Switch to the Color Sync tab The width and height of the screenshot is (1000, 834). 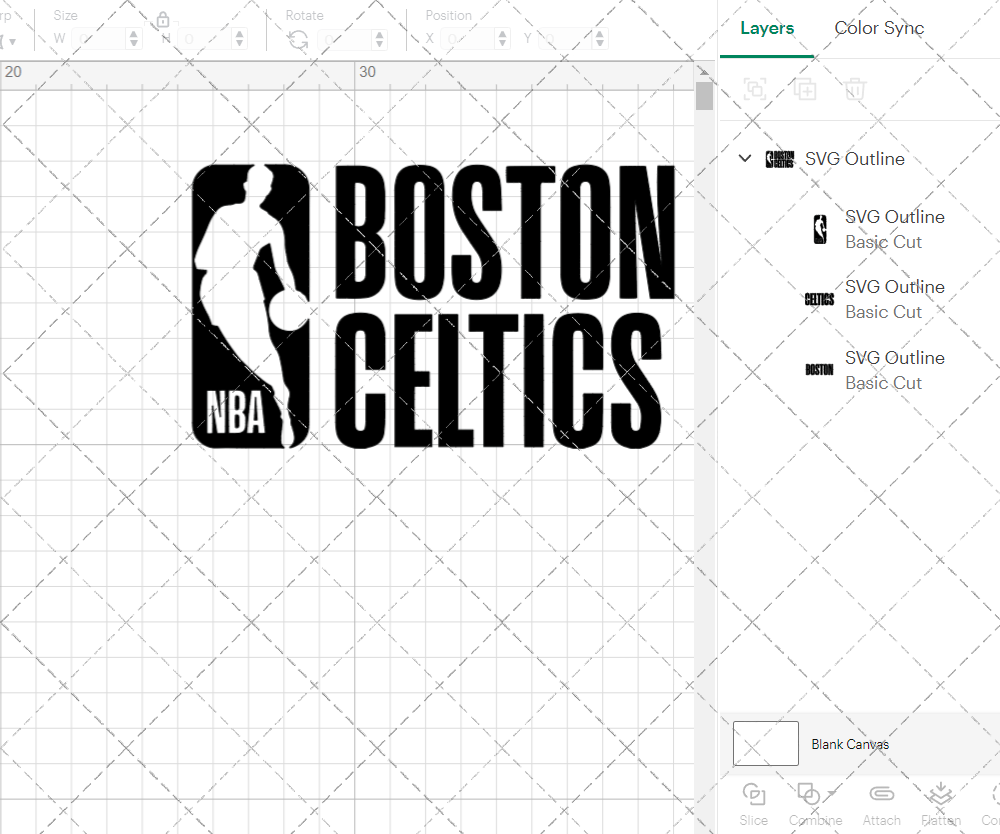pyautogui.click(x=879, y=28)
